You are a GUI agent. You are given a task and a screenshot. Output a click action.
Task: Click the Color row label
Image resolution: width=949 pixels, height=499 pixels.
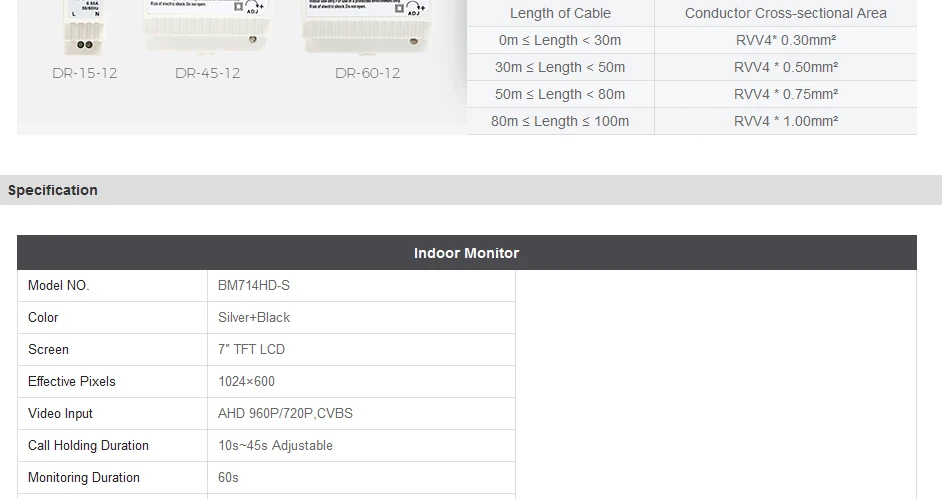coord(43,317)
